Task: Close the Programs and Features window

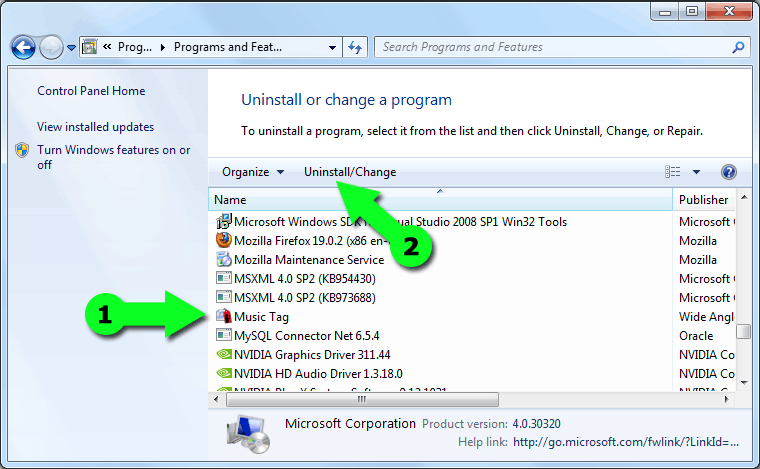Action: point(729,11)
